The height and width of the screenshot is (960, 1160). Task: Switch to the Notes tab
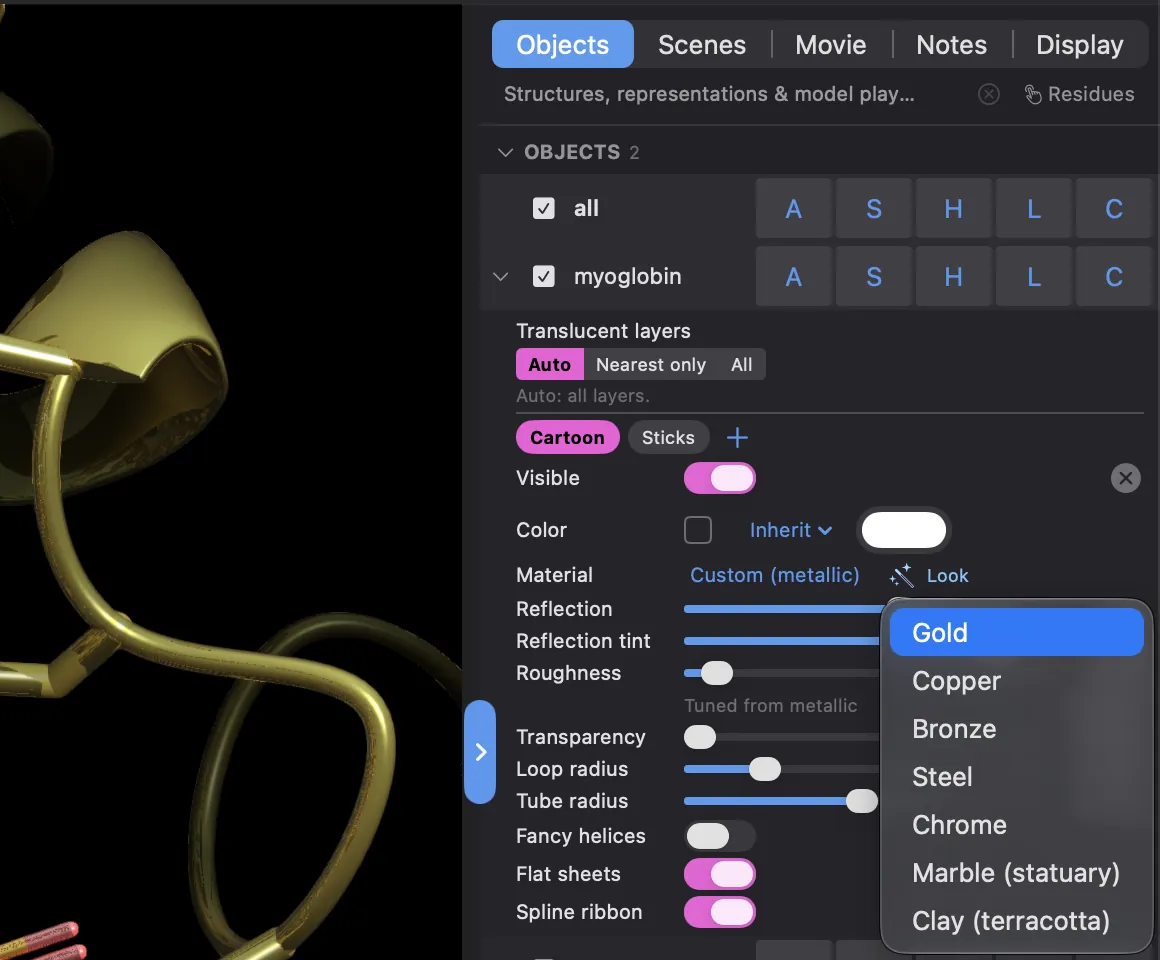pos(951,45)
